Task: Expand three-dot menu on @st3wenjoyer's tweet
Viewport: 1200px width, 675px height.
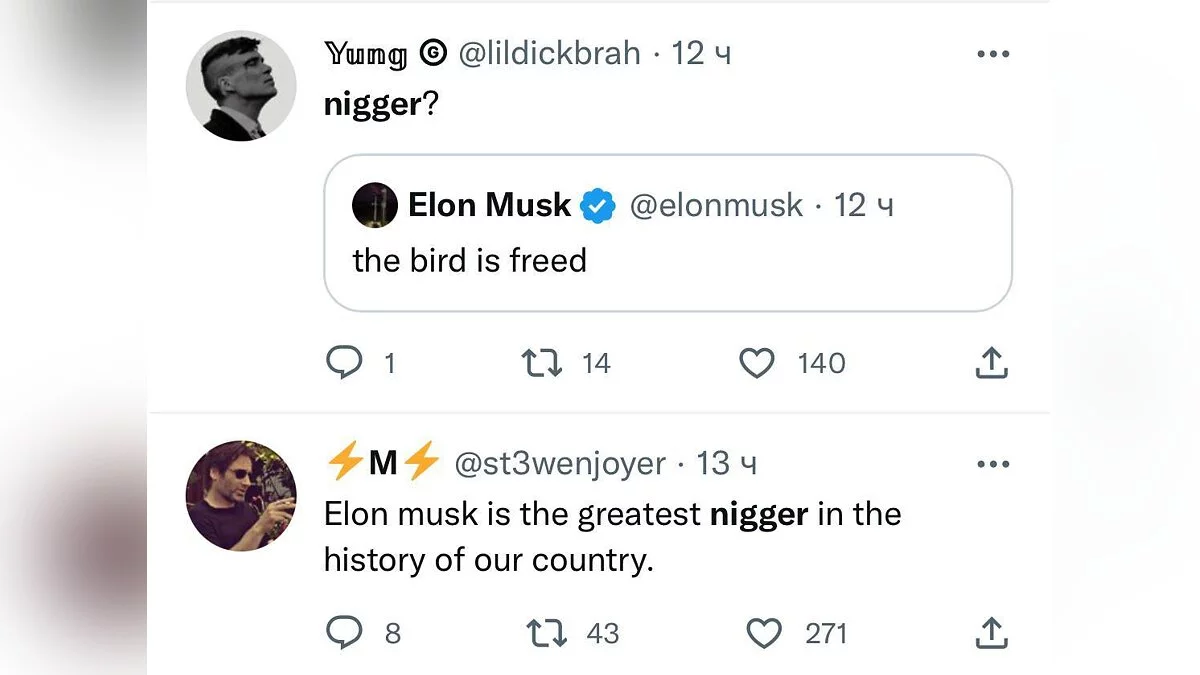Action: pos(992,464)
